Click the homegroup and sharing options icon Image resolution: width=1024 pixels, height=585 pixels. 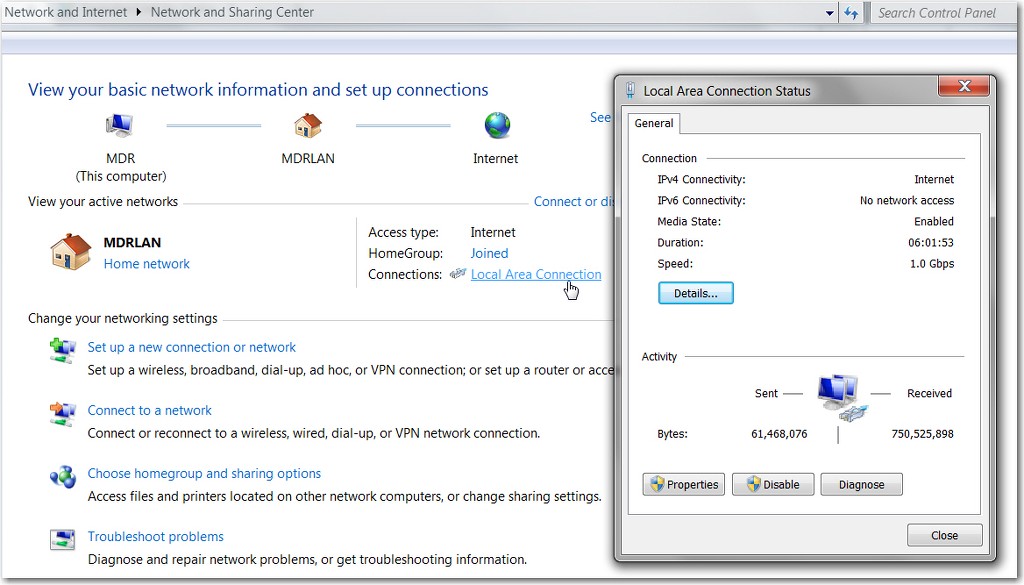(63, 477)
